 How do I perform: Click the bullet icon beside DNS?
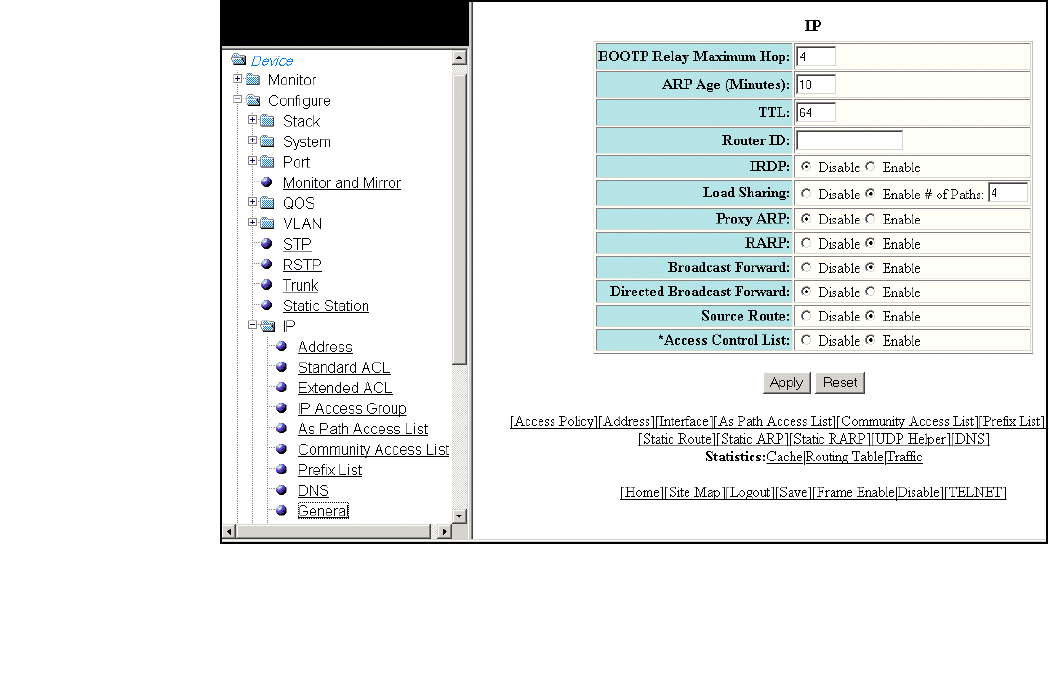pyautogui.click(x=282, y=490)
